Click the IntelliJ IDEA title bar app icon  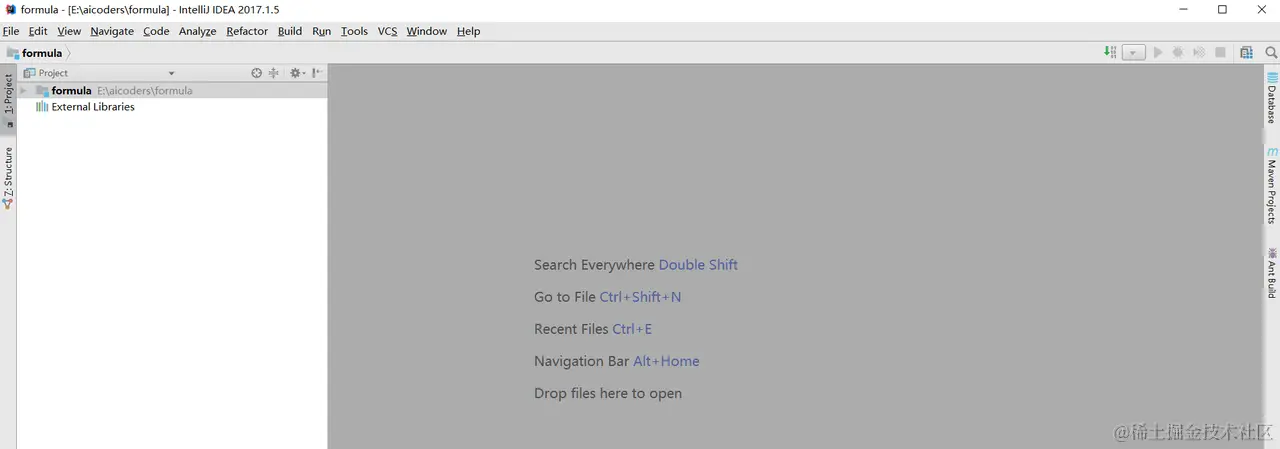pos(10,9)
